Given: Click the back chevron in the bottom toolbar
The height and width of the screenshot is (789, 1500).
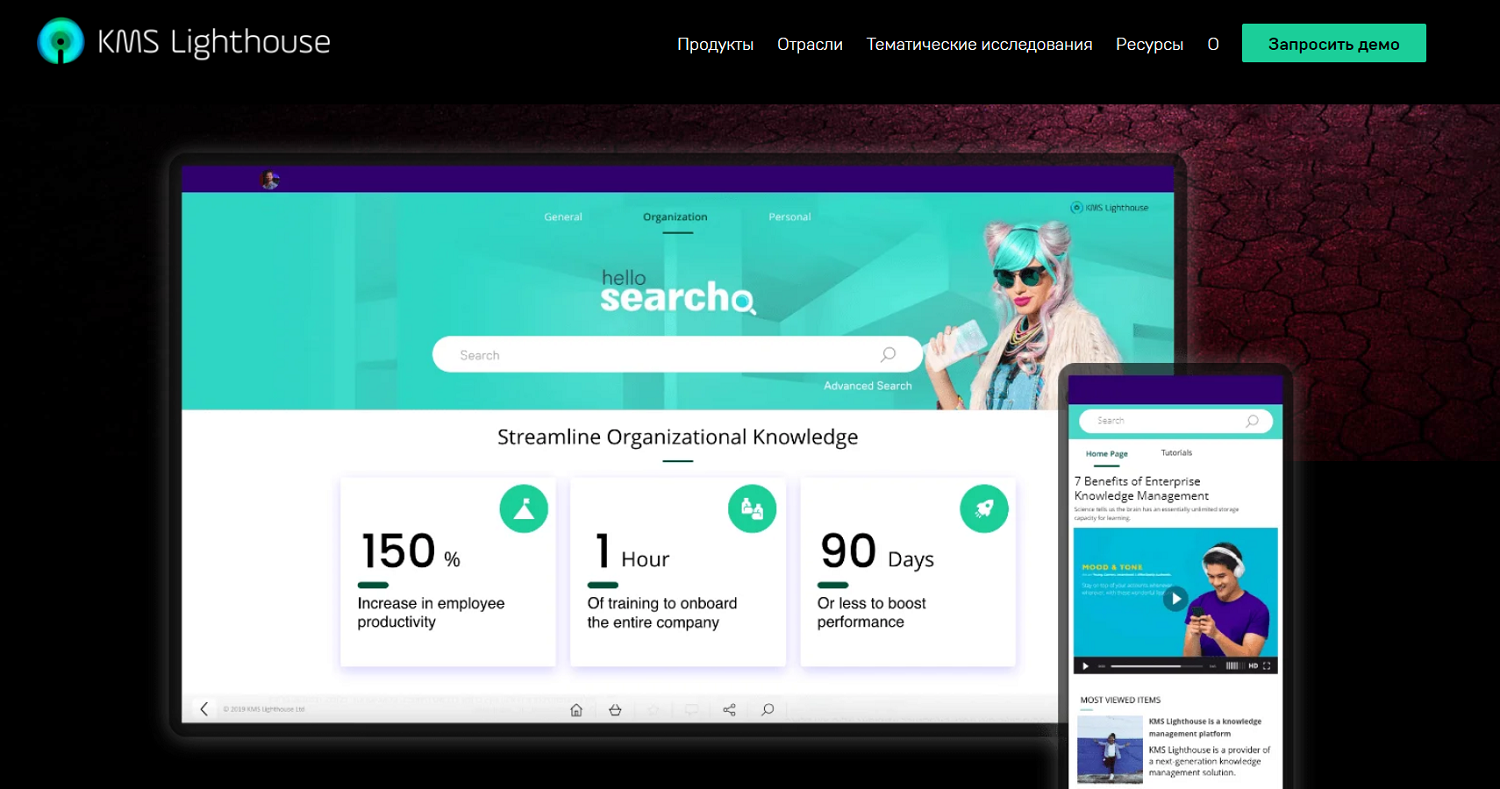Looking at the screenshot, I should click(204, 709).
